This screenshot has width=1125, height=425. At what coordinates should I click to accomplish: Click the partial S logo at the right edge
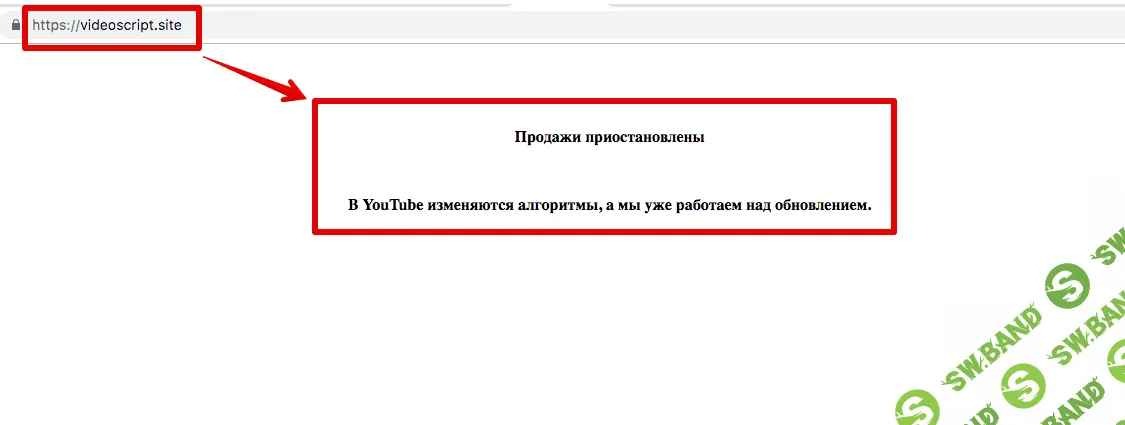[1118, 361]
